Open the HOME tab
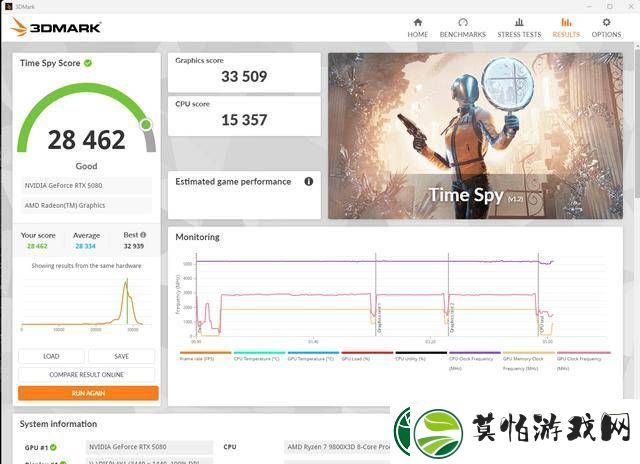Screen dimensions: 640x464 pos(418,28)
